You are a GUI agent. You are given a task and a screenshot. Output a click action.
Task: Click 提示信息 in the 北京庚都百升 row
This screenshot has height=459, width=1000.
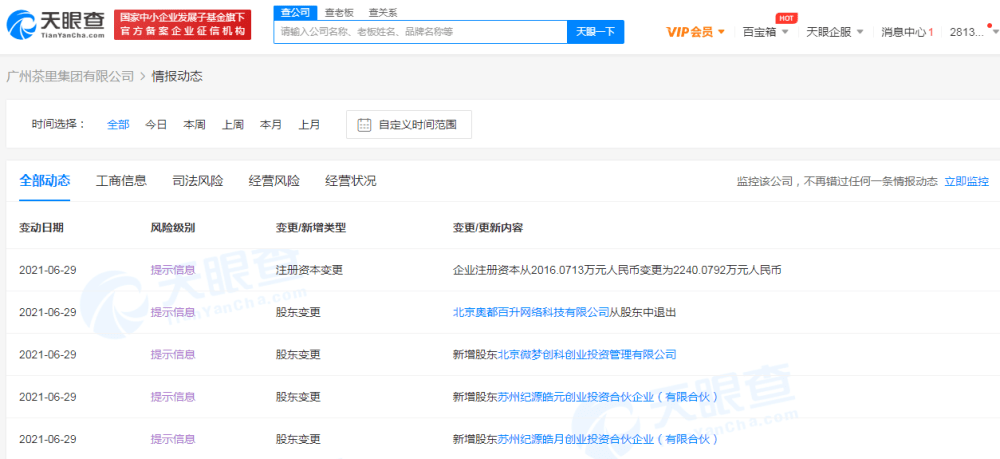(x=173, y=312)
